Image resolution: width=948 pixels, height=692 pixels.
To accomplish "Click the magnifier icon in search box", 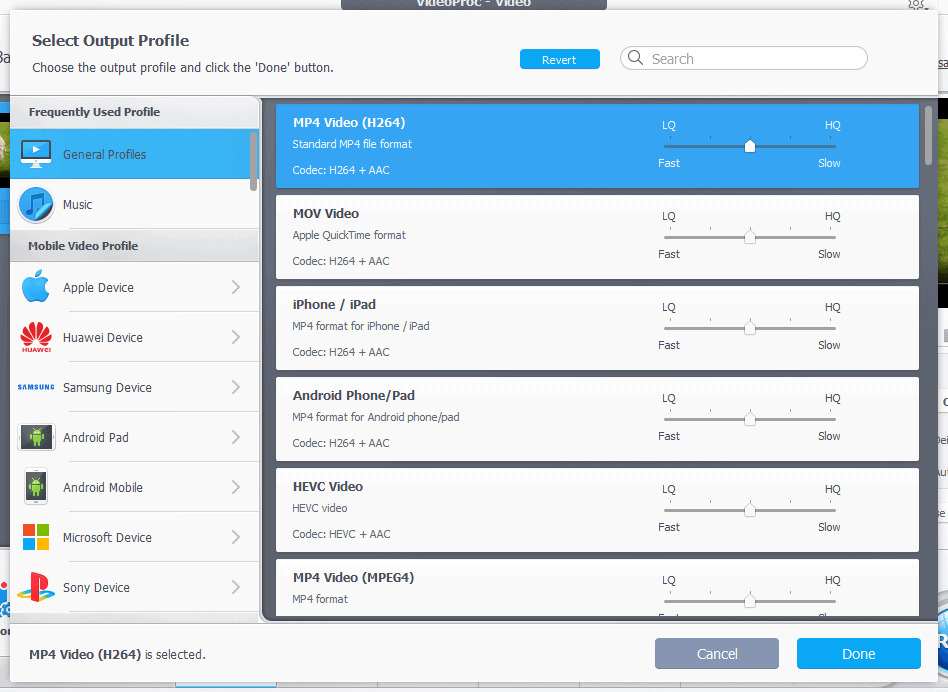I will pos(635,57).
